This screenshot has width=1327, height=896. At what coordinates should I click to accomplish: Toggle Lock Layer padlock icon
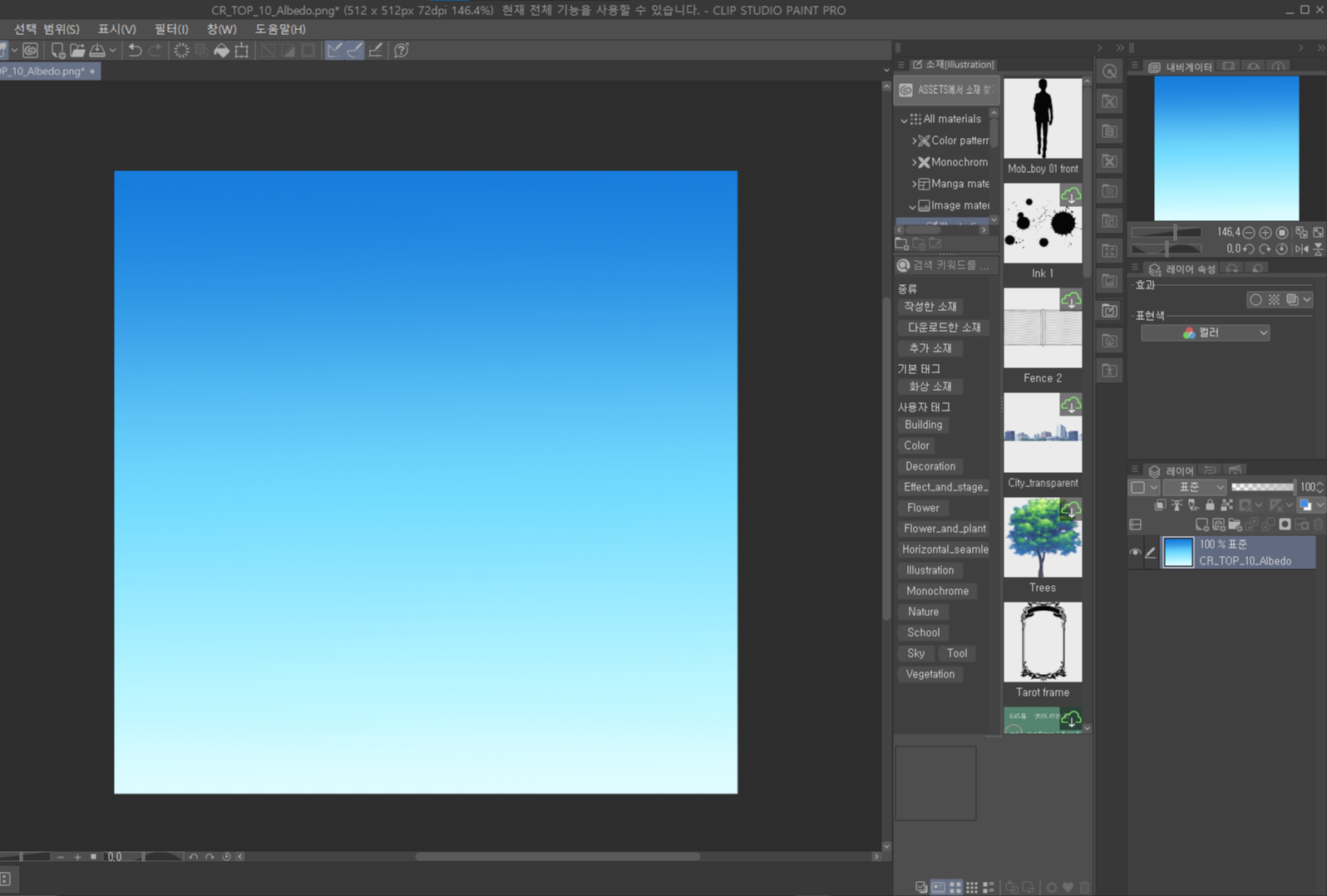pos(1210,505)
